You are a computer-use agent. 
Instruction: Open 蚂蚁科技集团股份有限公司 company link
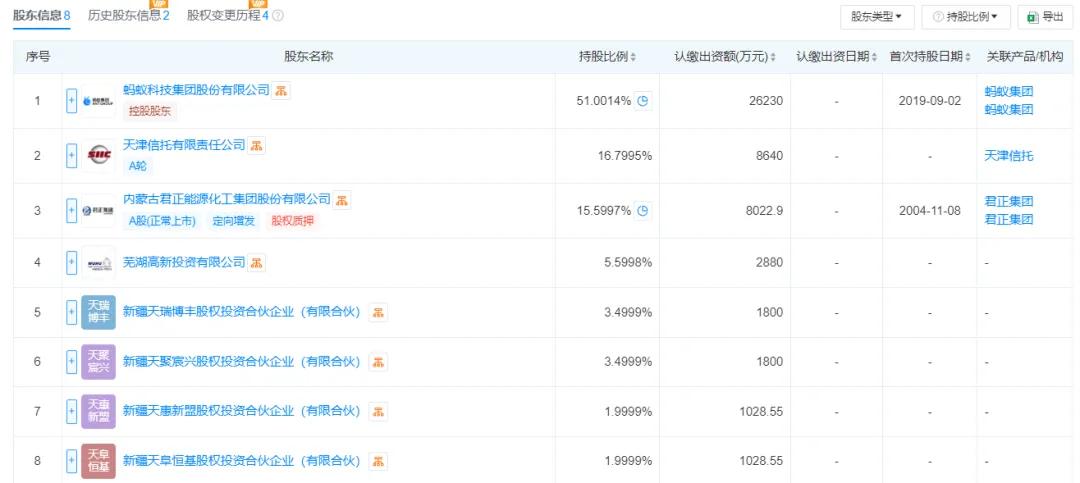196,90
